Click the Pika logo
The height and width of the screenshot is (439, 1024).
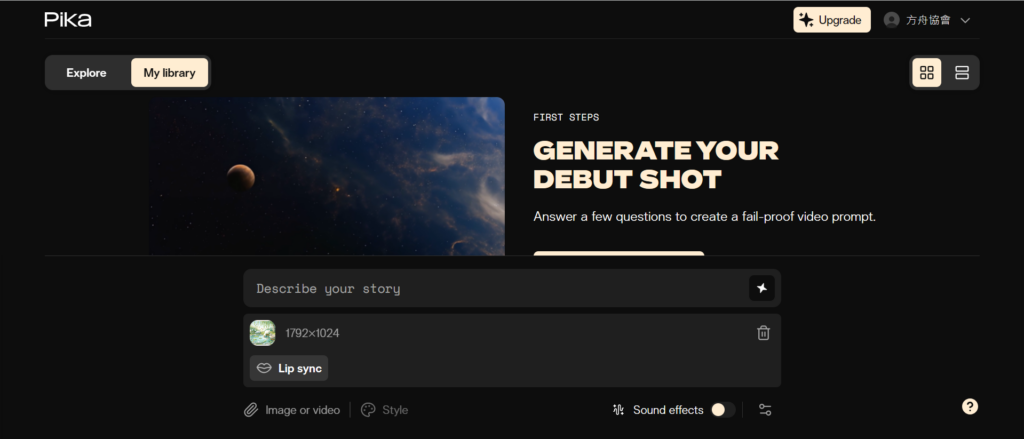pyautogui.click(x=68, y=20)
